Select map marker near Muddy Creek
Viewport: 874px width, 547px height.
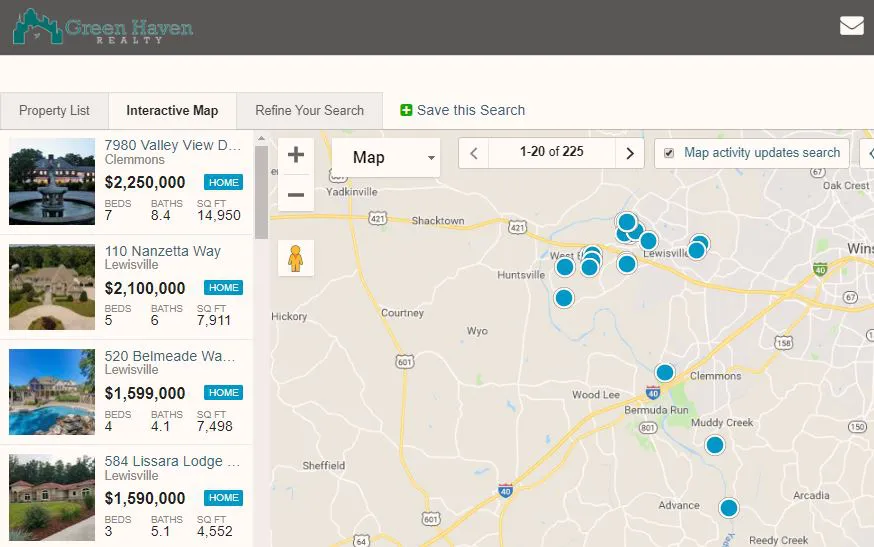coord(715,445)
